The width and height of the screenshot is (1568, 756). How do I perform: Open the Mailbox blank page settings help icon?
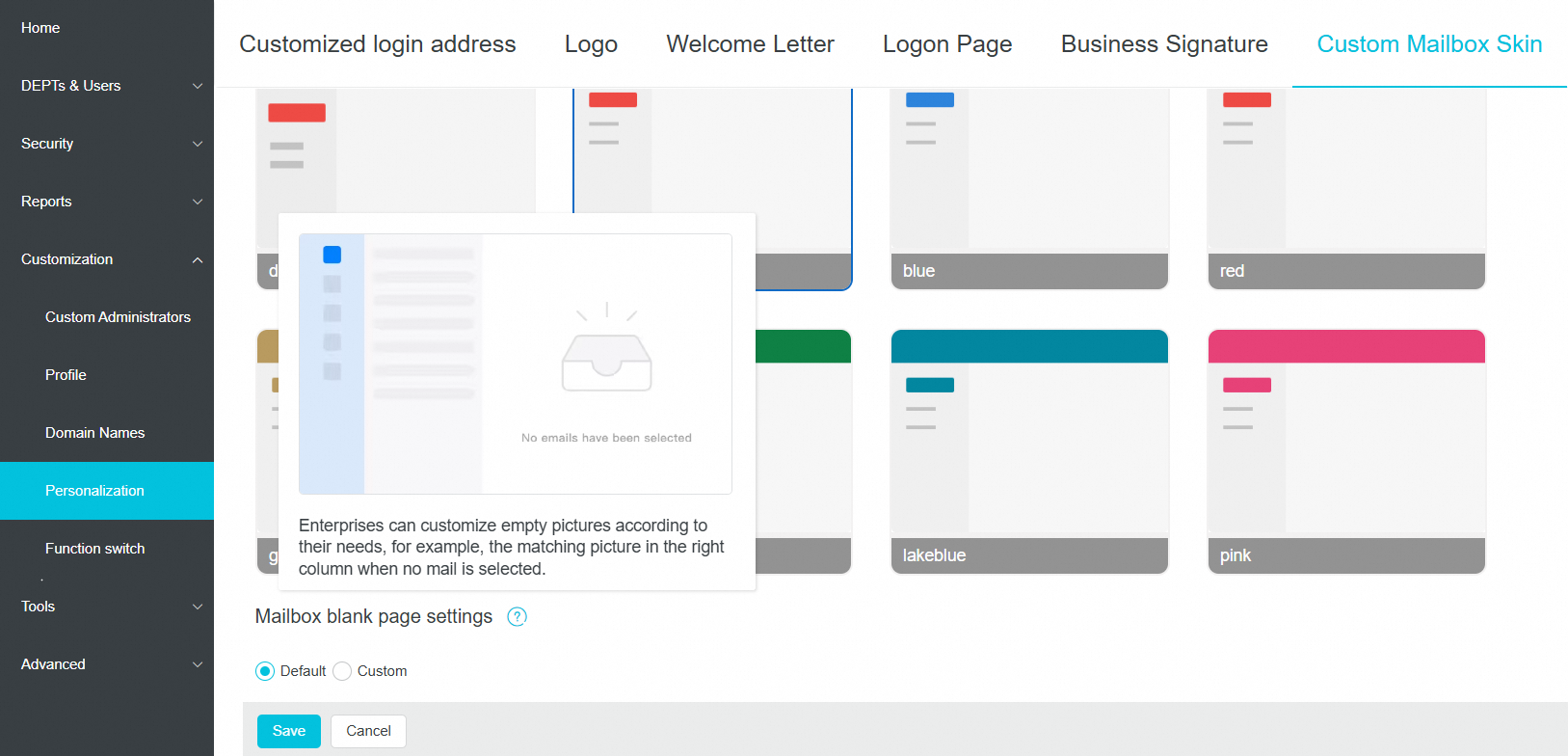(517, 617)
